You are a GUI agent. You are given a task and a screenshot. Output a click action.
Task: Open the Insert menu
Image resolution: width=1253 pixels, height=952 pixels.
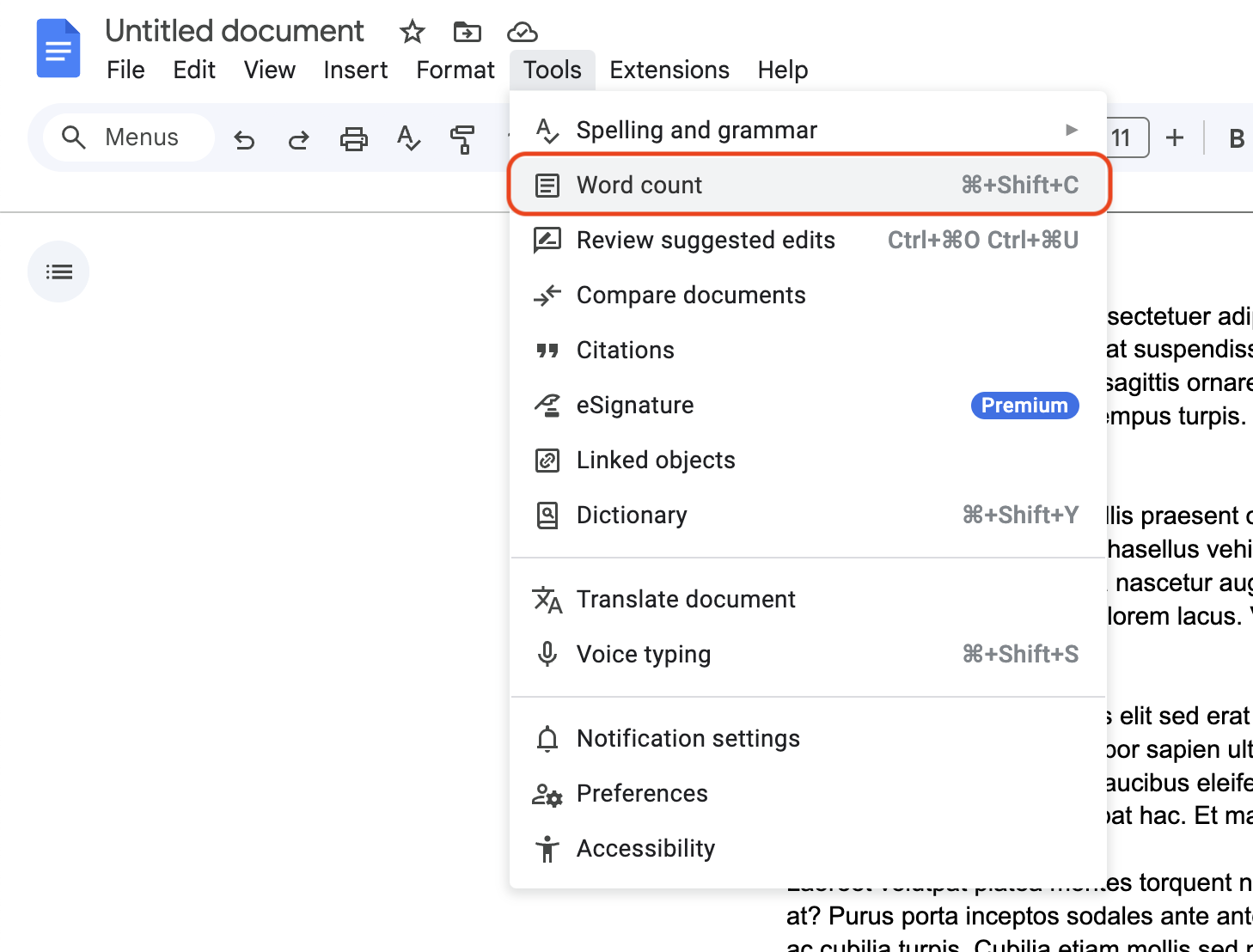[356, 70]
